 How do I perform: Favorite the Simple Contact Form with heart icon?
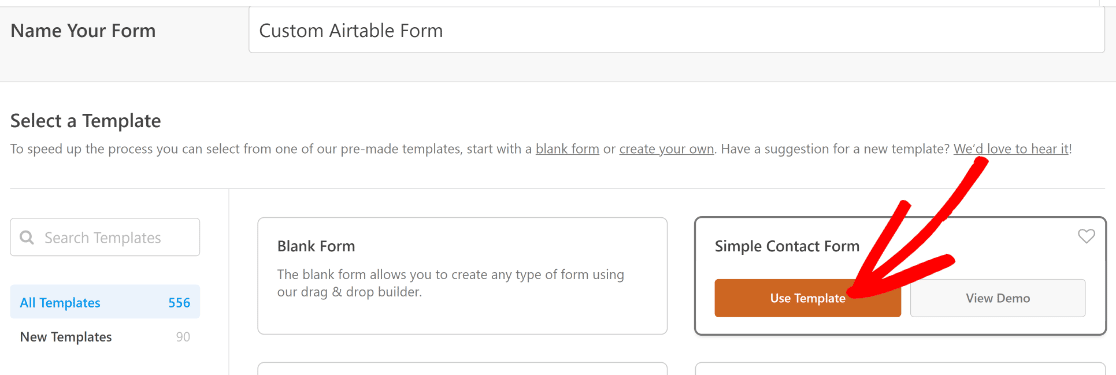tap(1085, 236)
